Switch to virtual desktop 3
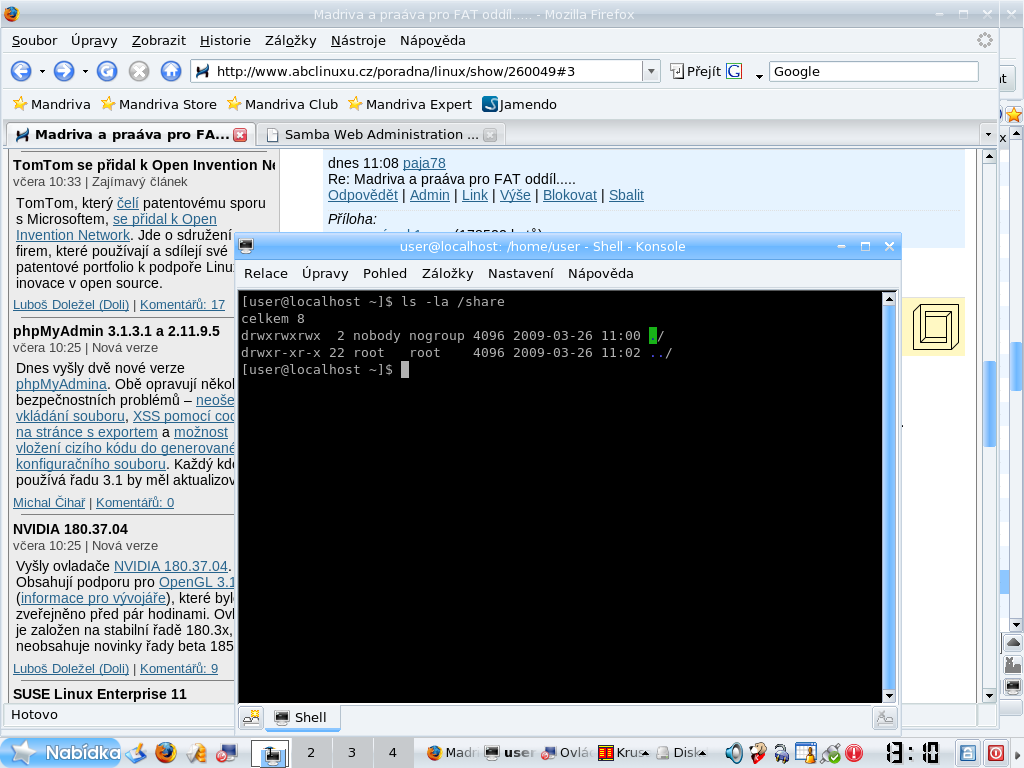Viewport: 1024px width, 768px height. (352, 752)
